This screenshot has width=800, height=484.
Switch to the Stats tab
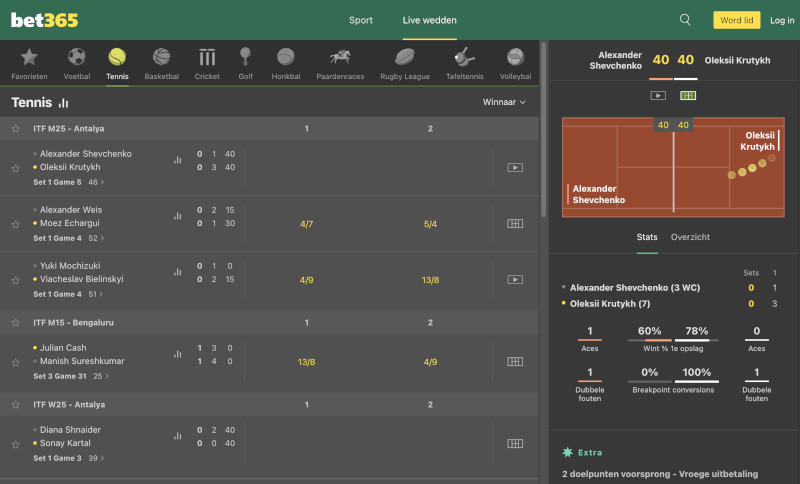click(x=647, y=237)
